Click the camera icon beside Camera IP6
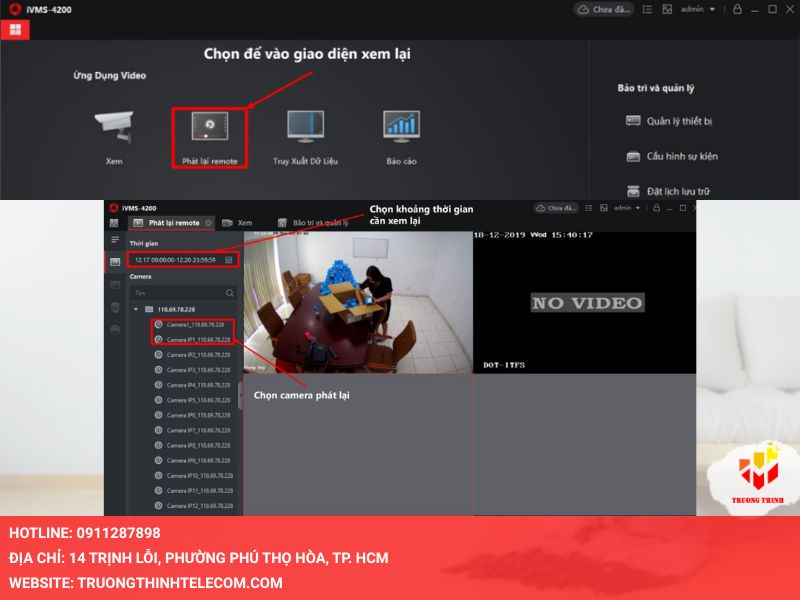Image resolution: width=800 pixels, height=600 pixels. pyautogui.click(x=159, y=415)
